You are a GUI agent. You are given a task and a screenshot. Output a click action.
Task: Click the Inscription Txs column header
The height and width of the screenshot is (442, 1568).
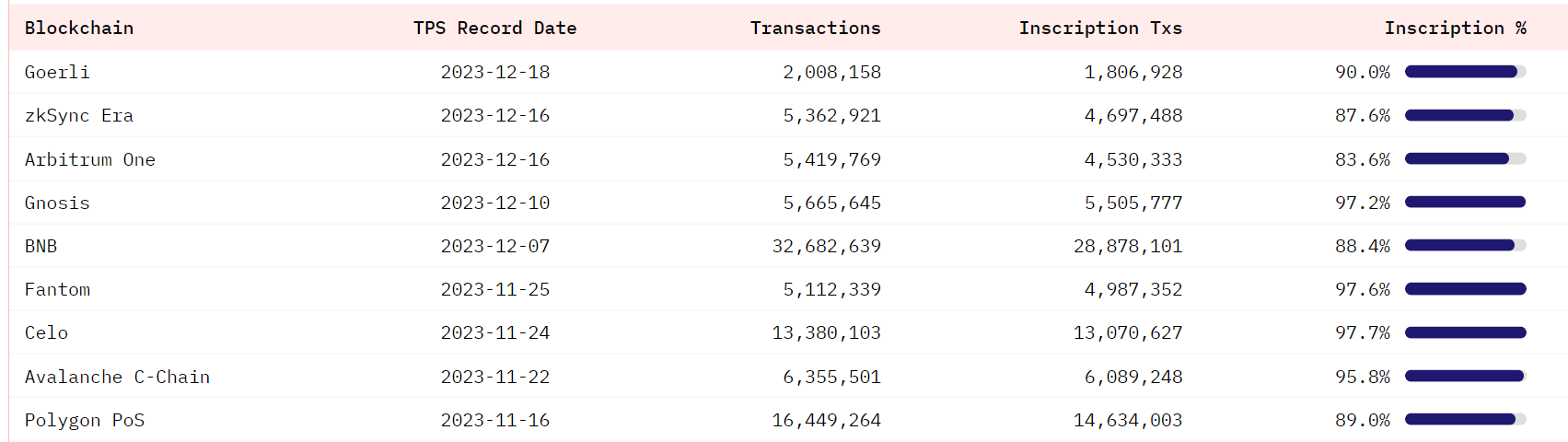[x=1100, y=28]
